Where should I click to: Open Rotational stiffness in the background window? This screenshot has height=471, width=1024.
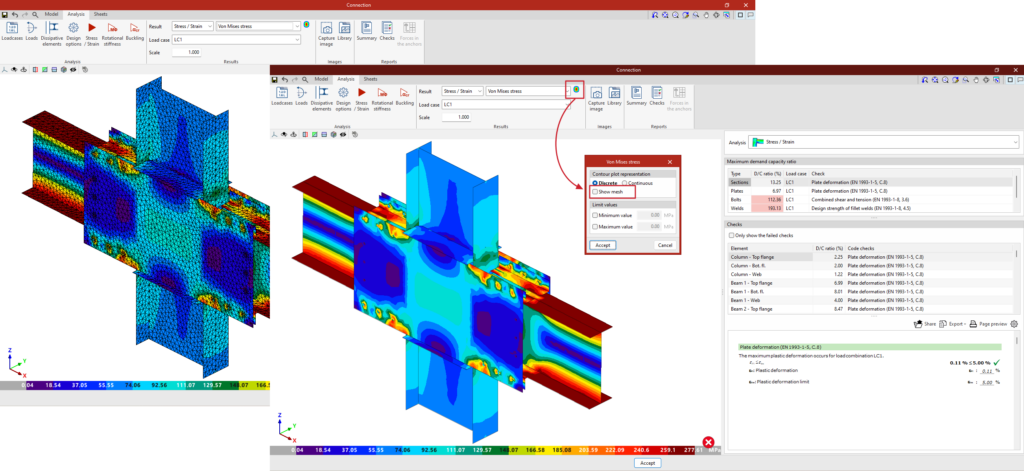(112, 33)
